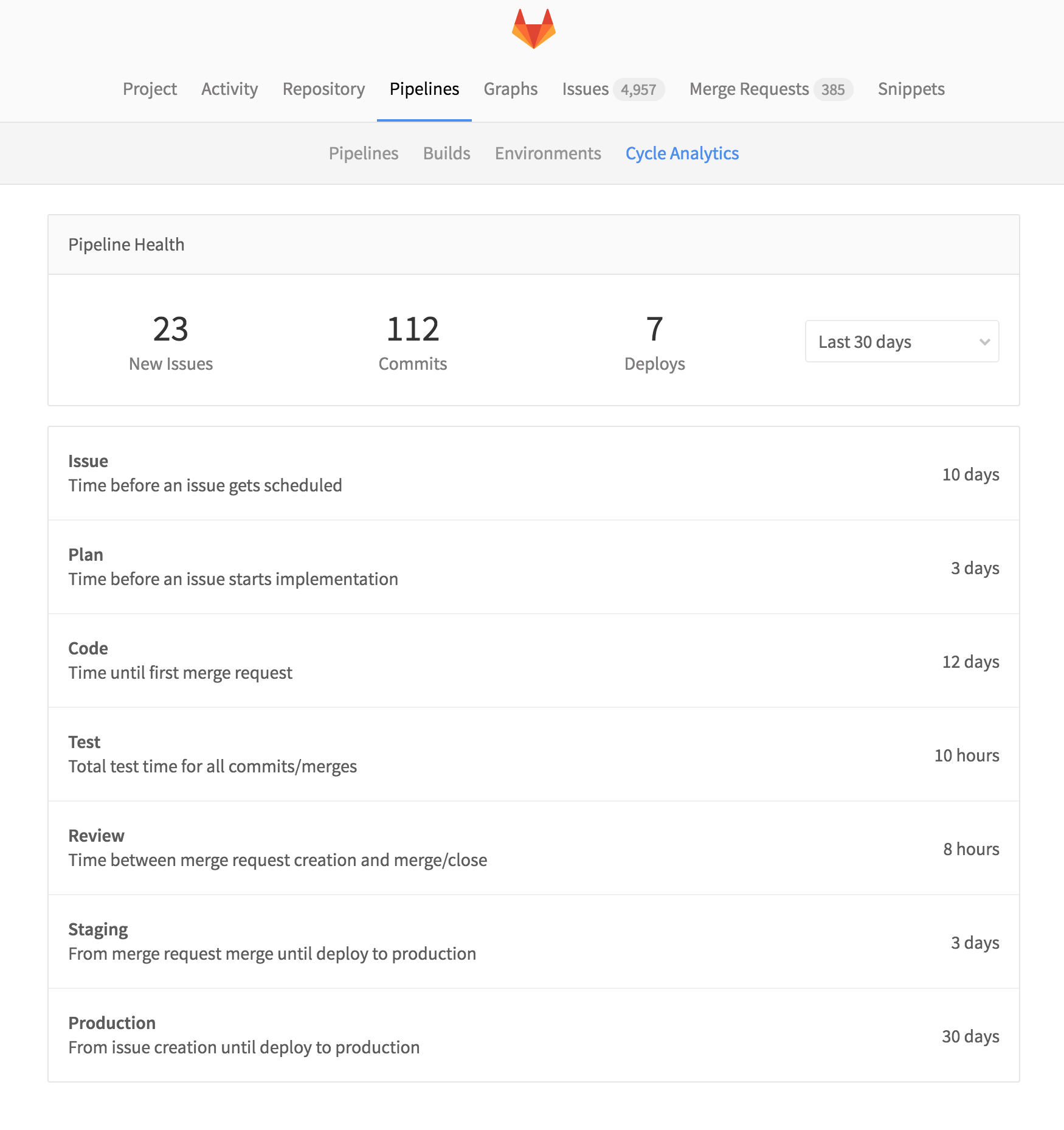Image resolution: width=1064 pixels, height=1130 pixels.
Task: Select the Environments sub-tab
Action: (547, 153)
